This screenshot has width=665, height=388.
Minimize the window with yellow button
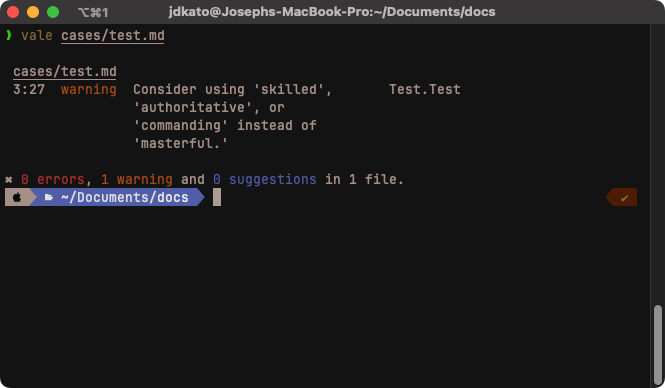pyautogui.click(x=33, y=12)
